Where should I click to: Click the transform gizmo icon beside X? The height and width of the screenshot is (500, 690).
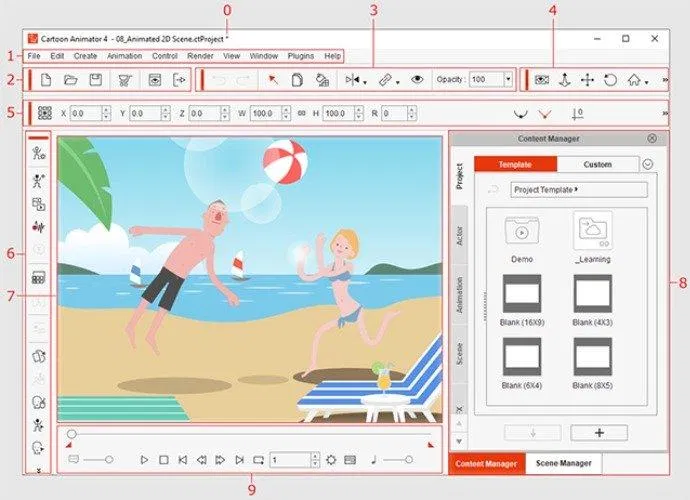[45, 113]
